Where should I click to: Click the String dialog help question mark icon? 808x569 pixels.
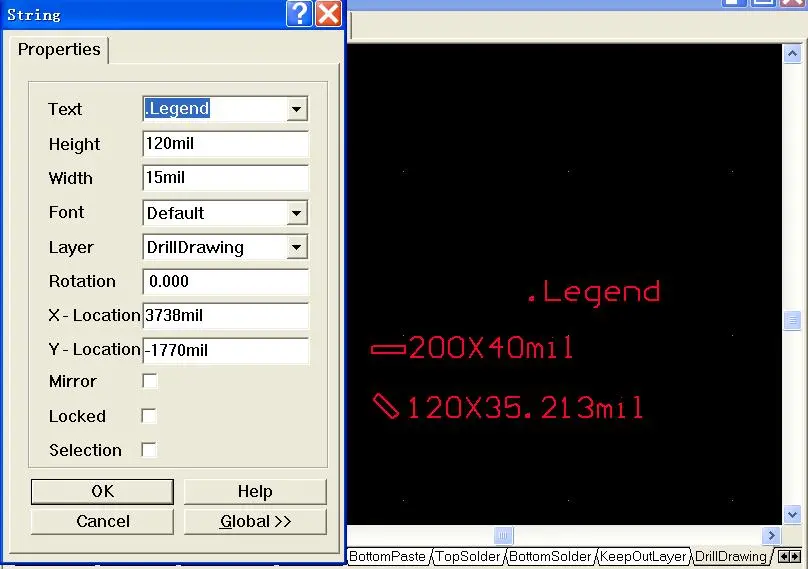click(299, 13)
